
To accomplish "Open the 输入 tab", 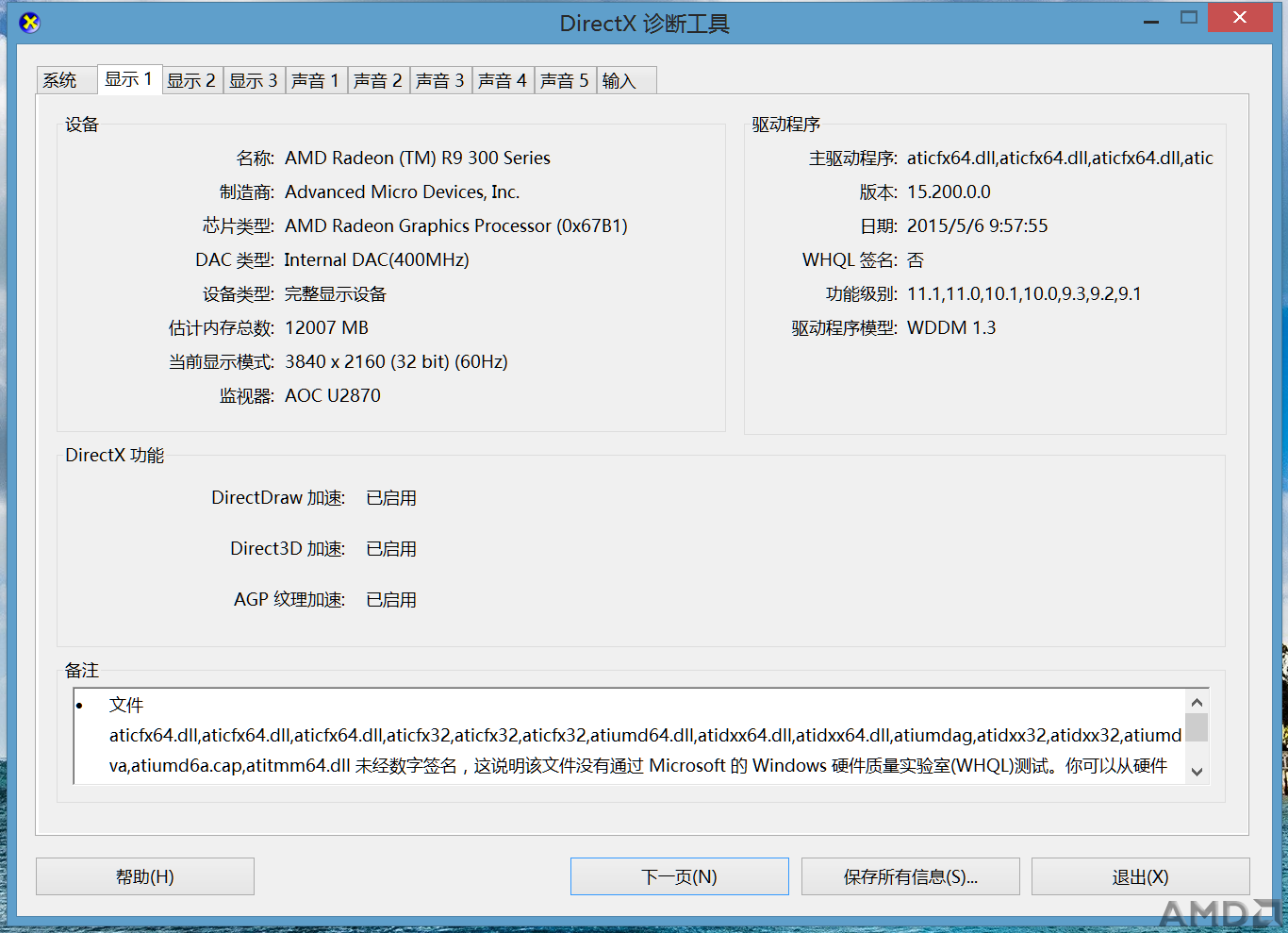I will (x=626, y=81).
